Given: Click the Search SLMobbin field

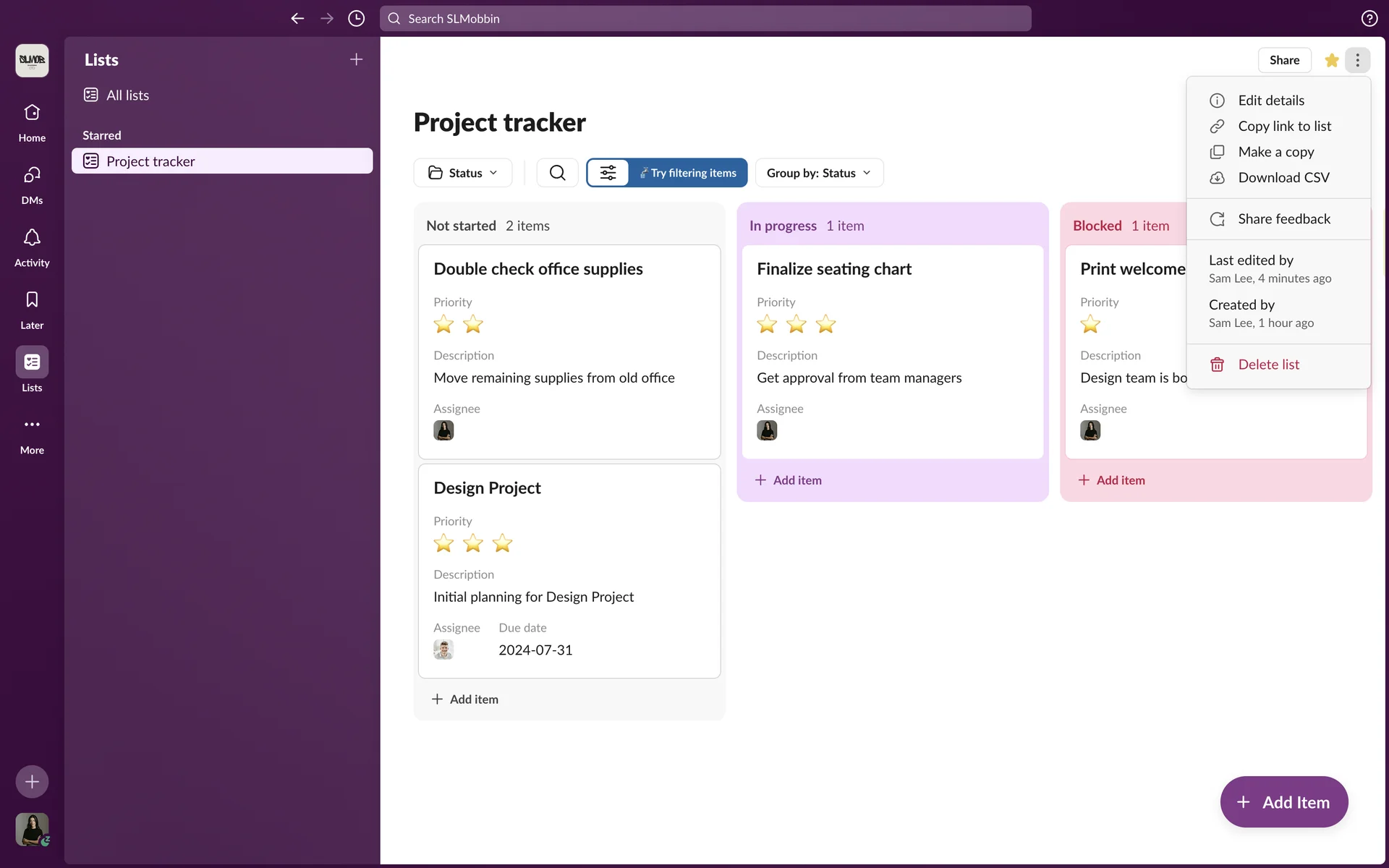Looking at the screenshot, I should [705, 19].
